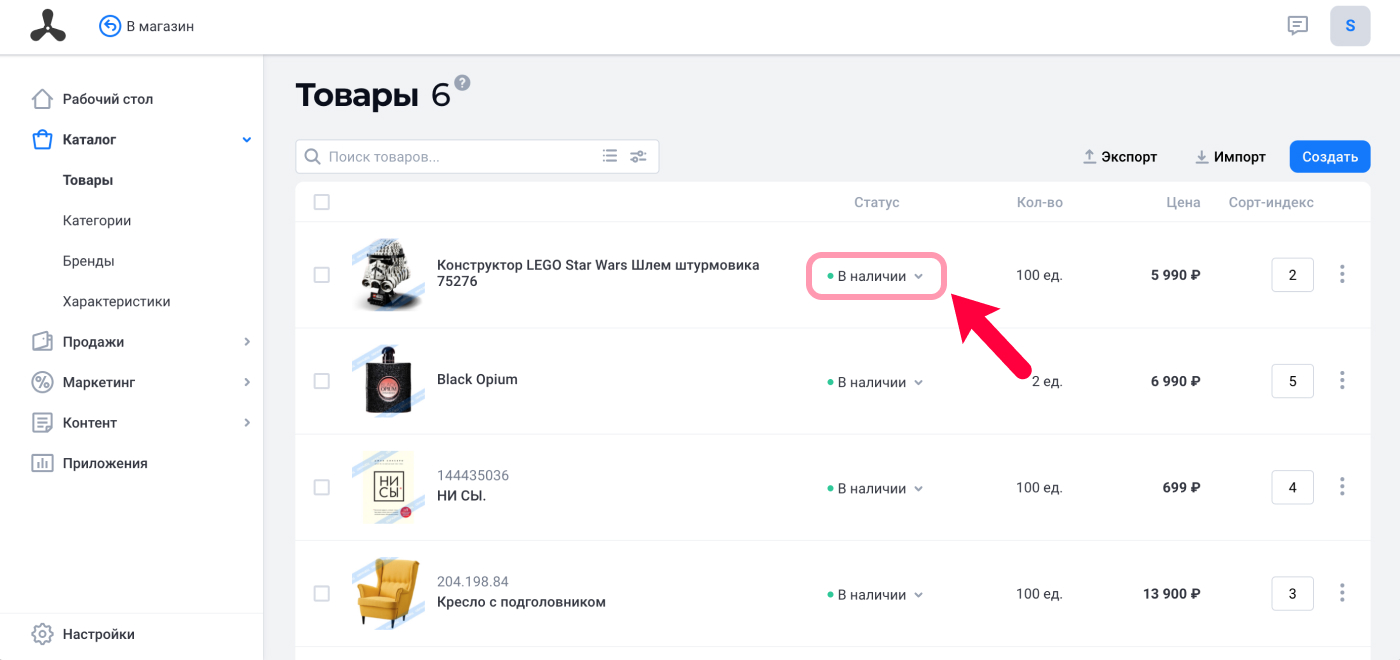The height and width of the screenshot is (660, 1400).
Task: Open more options for LEGO Star Wars row
Action: (1342, 274)
